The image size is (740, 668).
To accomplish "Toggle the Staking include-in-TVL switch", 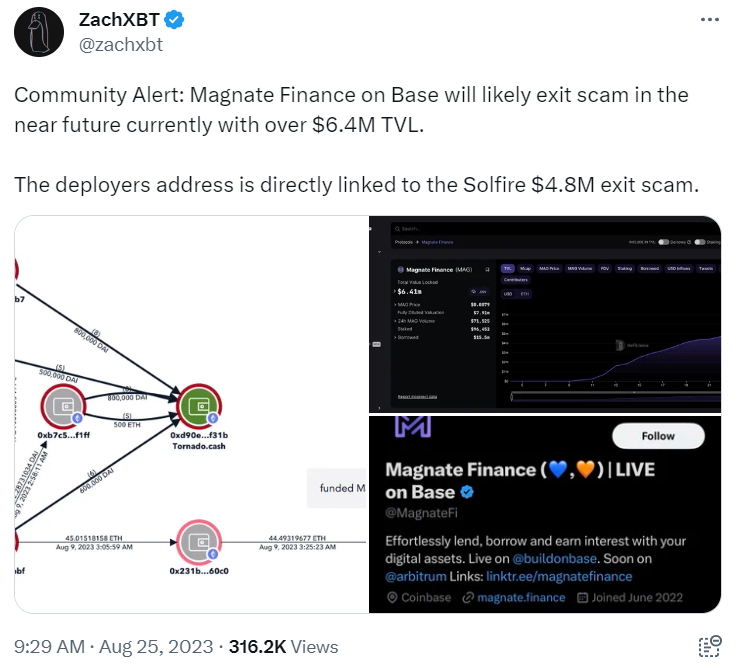I will (699, 242).
